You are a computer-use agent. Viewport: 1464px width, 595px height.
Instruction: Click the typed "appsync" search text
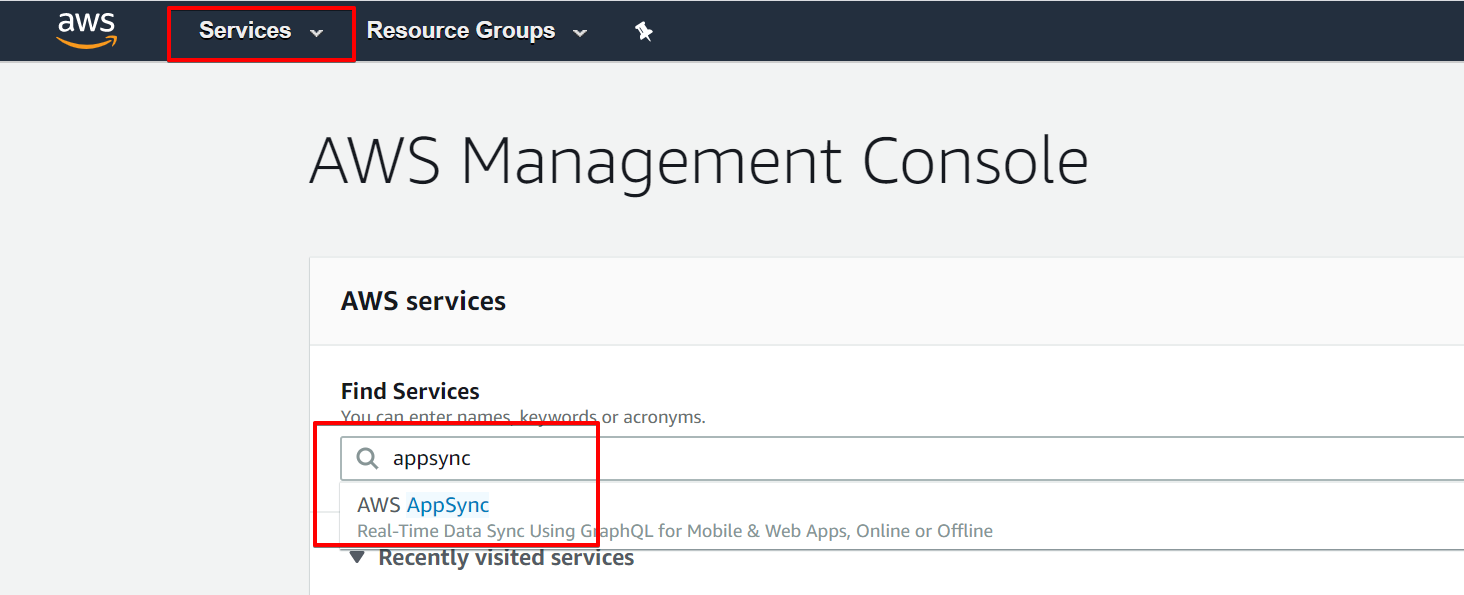click(431, 459)
